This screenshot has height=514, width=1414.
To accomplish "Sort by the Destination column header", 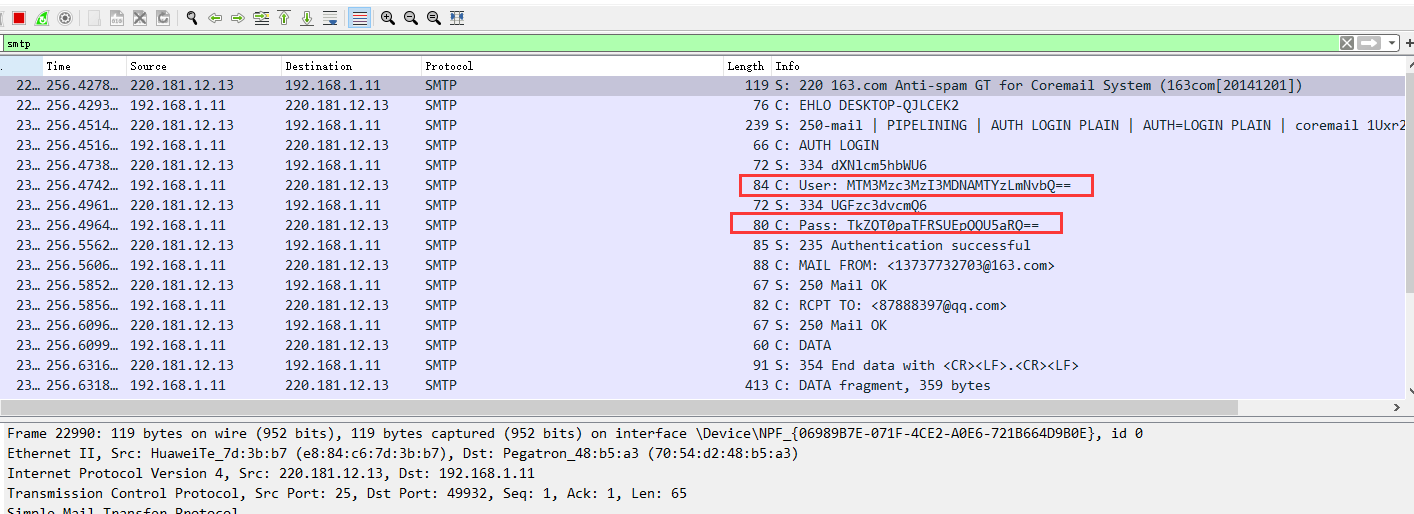I will [x=352, y=66].
